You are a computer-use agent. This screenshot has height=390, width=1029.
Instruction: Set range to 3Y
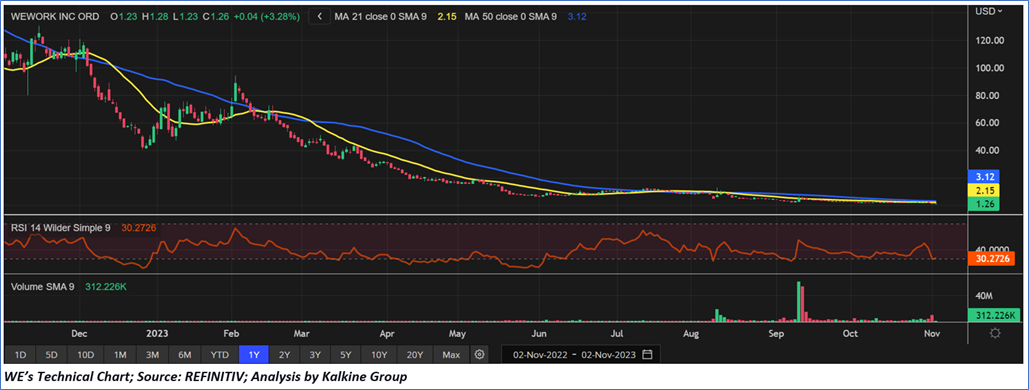pos(316,355)
